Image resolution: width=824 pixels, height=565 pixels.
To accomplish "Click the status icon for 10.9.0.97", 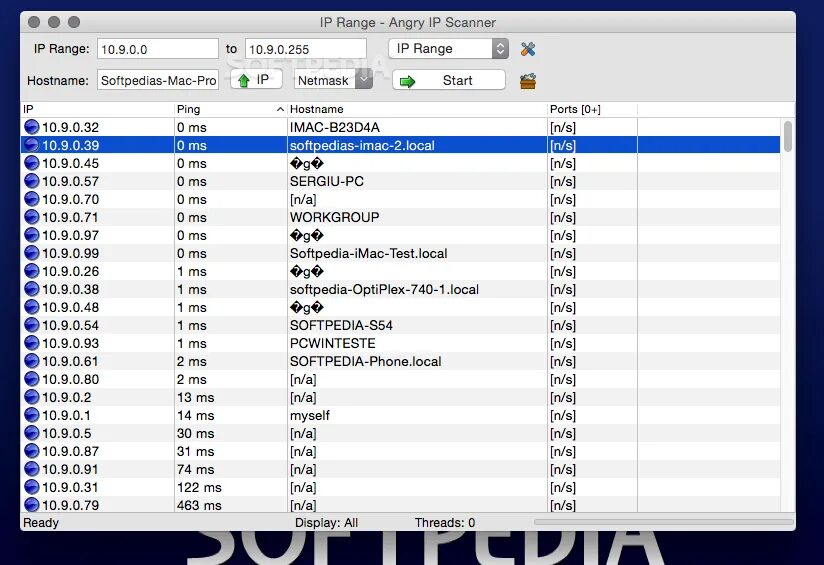I will click(x=32, y=235).
